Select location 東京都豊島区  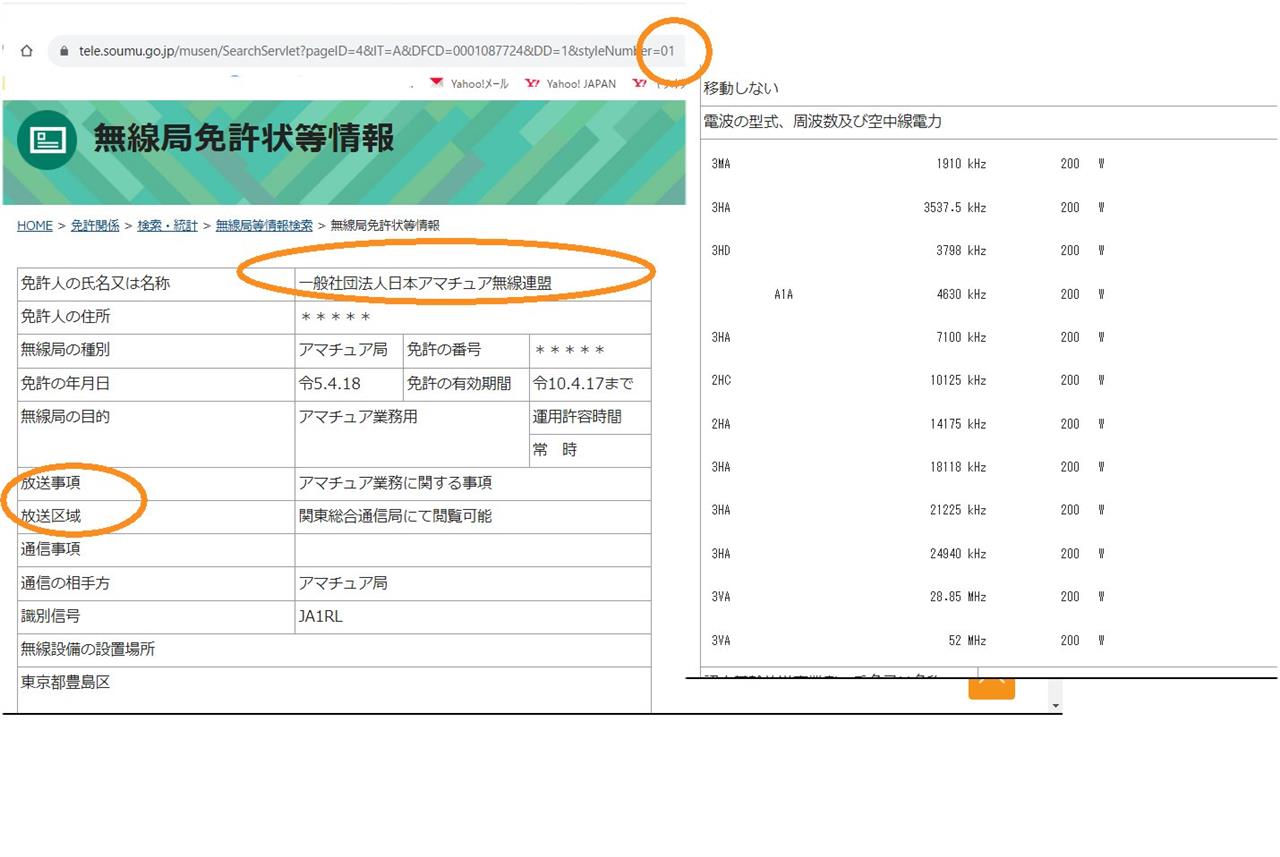pyautogui.click(x=65, y=683)
